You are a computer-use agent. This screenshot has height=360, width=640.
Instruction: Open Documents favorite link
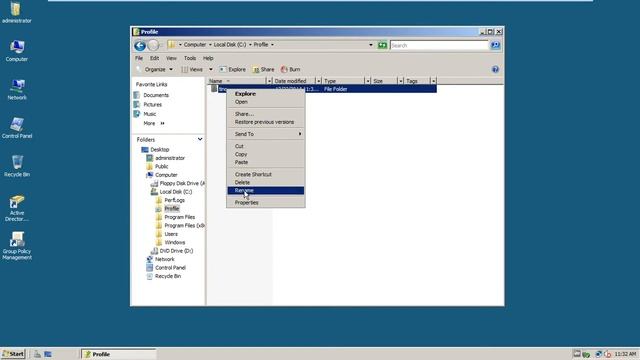tap(151, 95)
